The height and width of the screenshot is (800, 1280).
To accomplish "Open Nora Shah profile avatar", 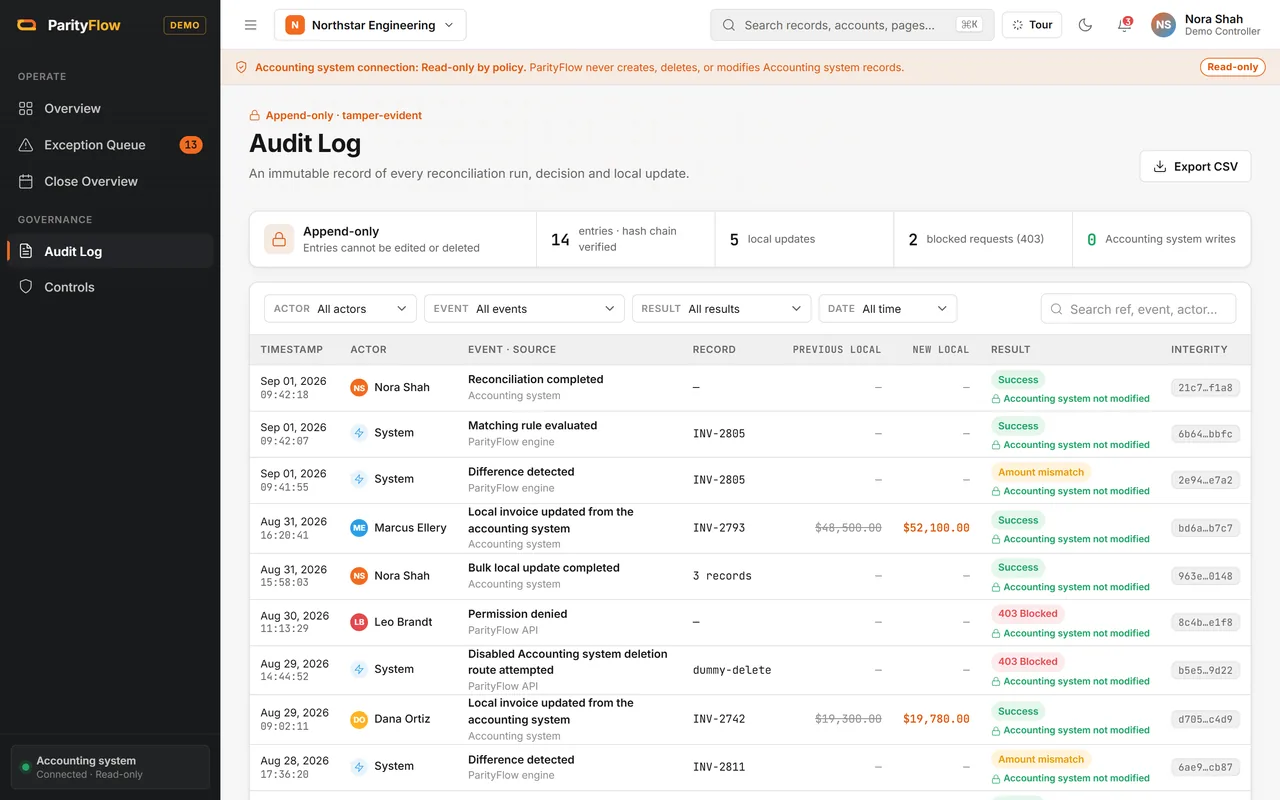I will (1163, 25).
